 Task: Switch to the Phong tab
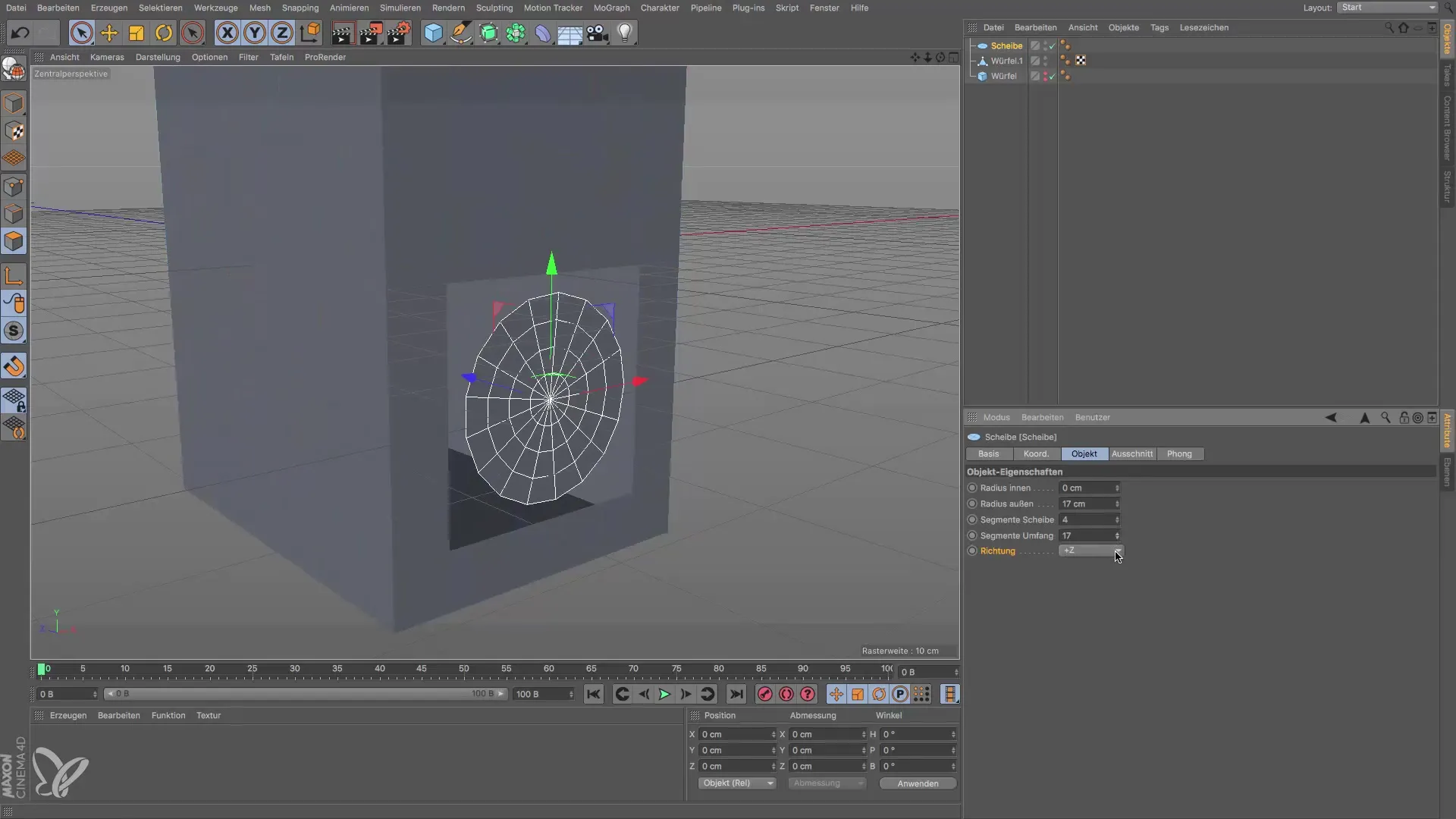(1179, 453)
